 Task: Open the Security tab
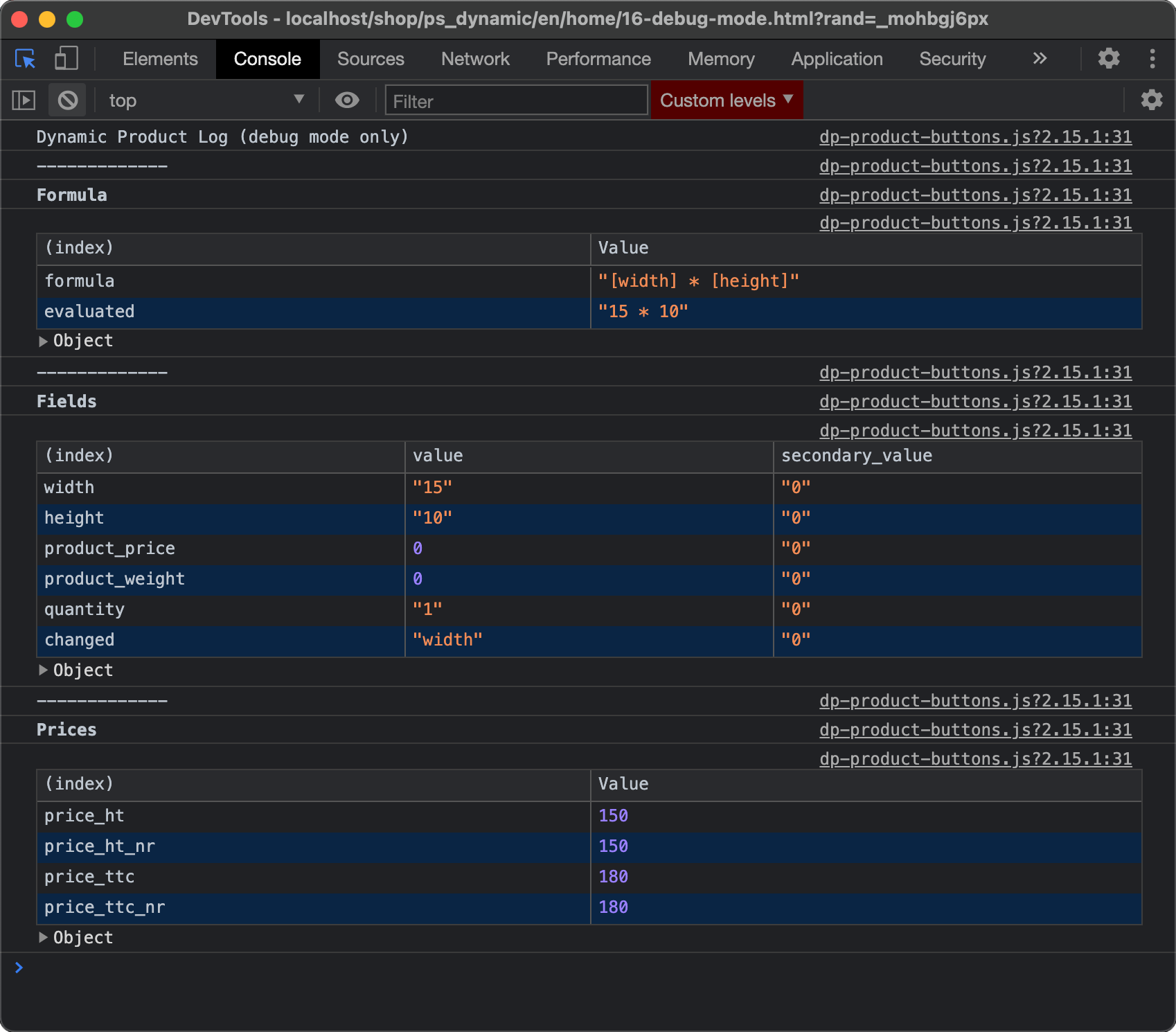[x=952, y=59]
